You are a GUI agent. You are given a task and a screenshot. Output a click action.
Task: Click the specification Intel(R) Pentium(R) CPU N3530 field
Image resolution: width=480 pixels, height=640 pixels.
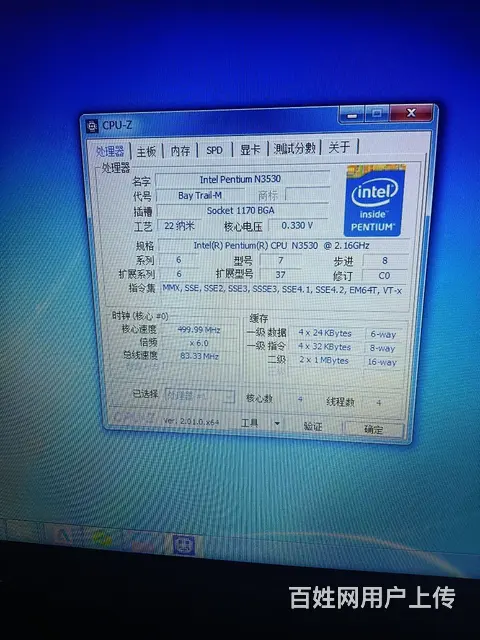(284, 246)
